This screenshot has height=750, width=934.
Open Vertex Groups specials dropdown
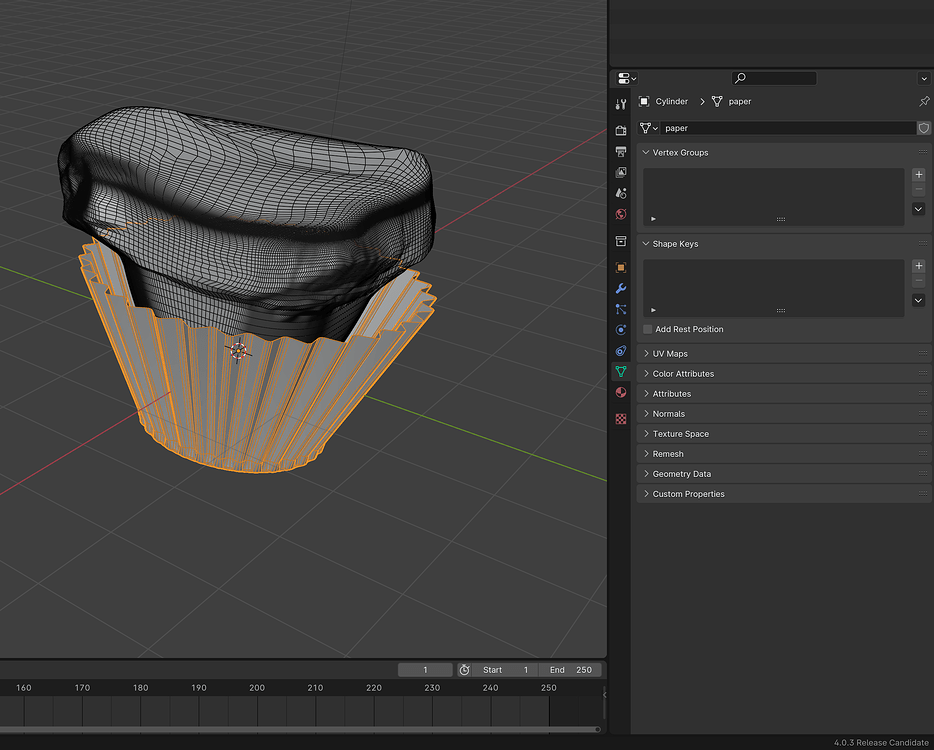point(919,209)
